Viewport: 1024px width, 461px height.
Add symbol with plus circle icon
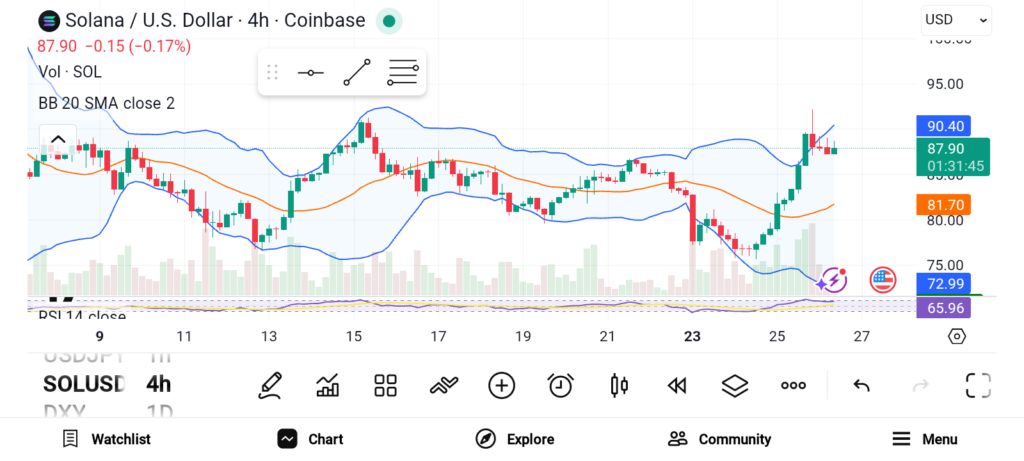click(501, 385)
